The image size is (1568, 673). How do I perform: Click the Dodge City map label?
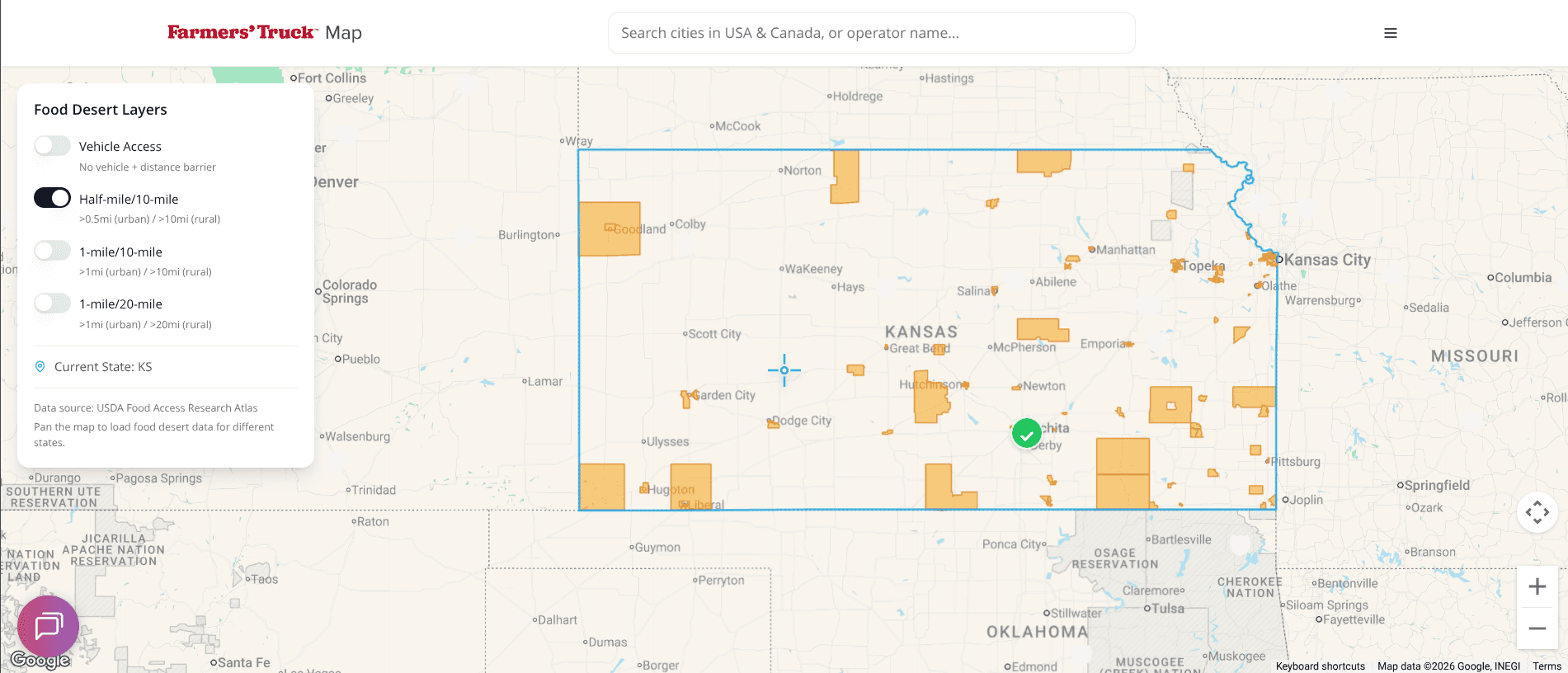[x=803, y=421]
